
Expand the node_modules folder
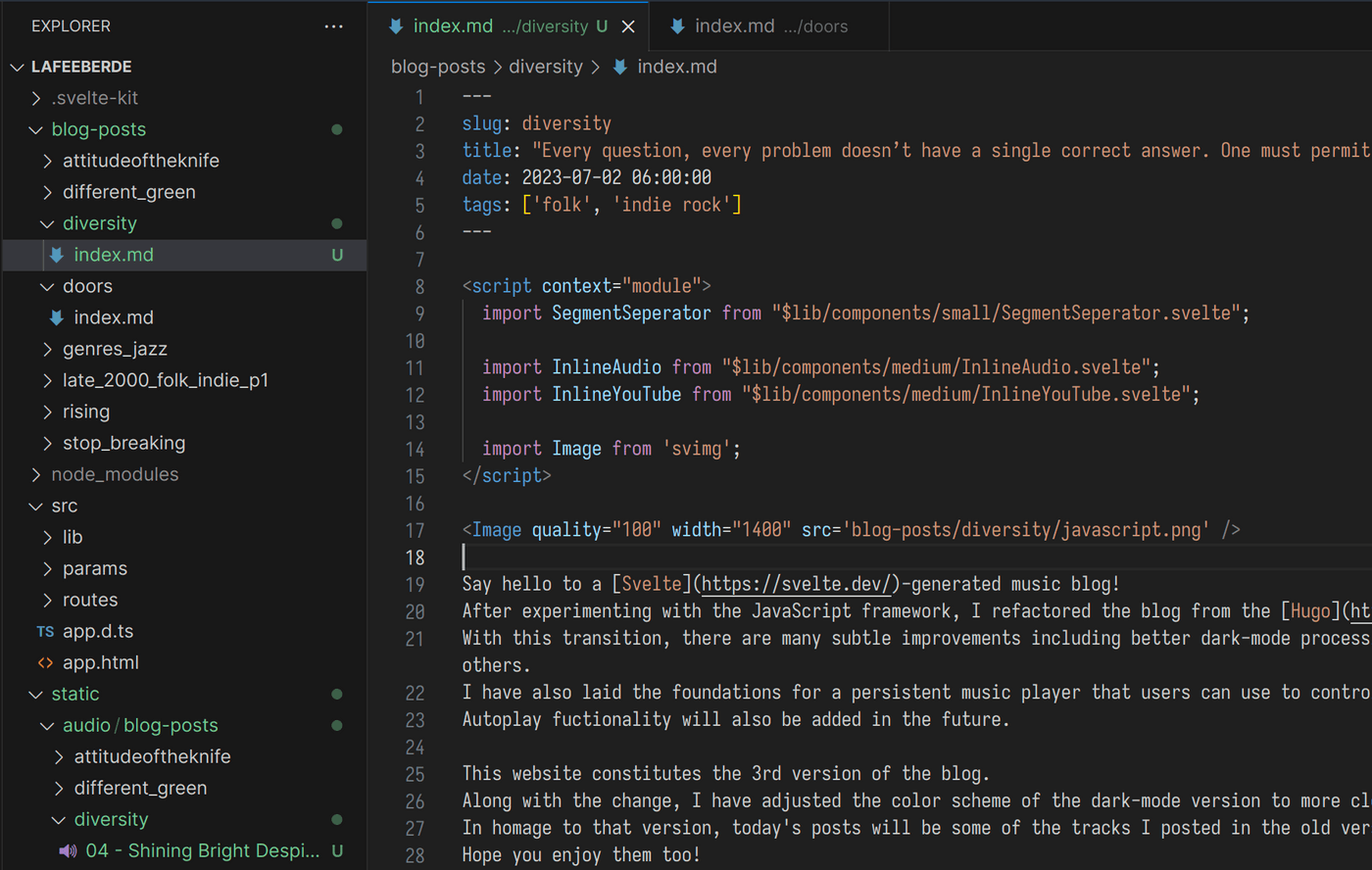(x=36, y=474)
